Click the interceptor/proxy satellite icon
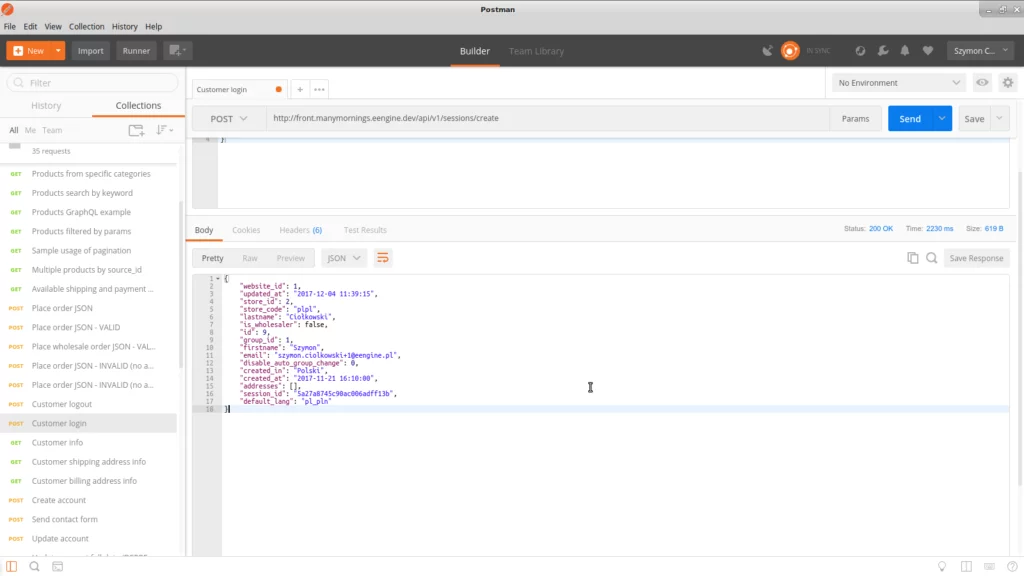Screen dimensions: 1024x576 pos(767,51)
